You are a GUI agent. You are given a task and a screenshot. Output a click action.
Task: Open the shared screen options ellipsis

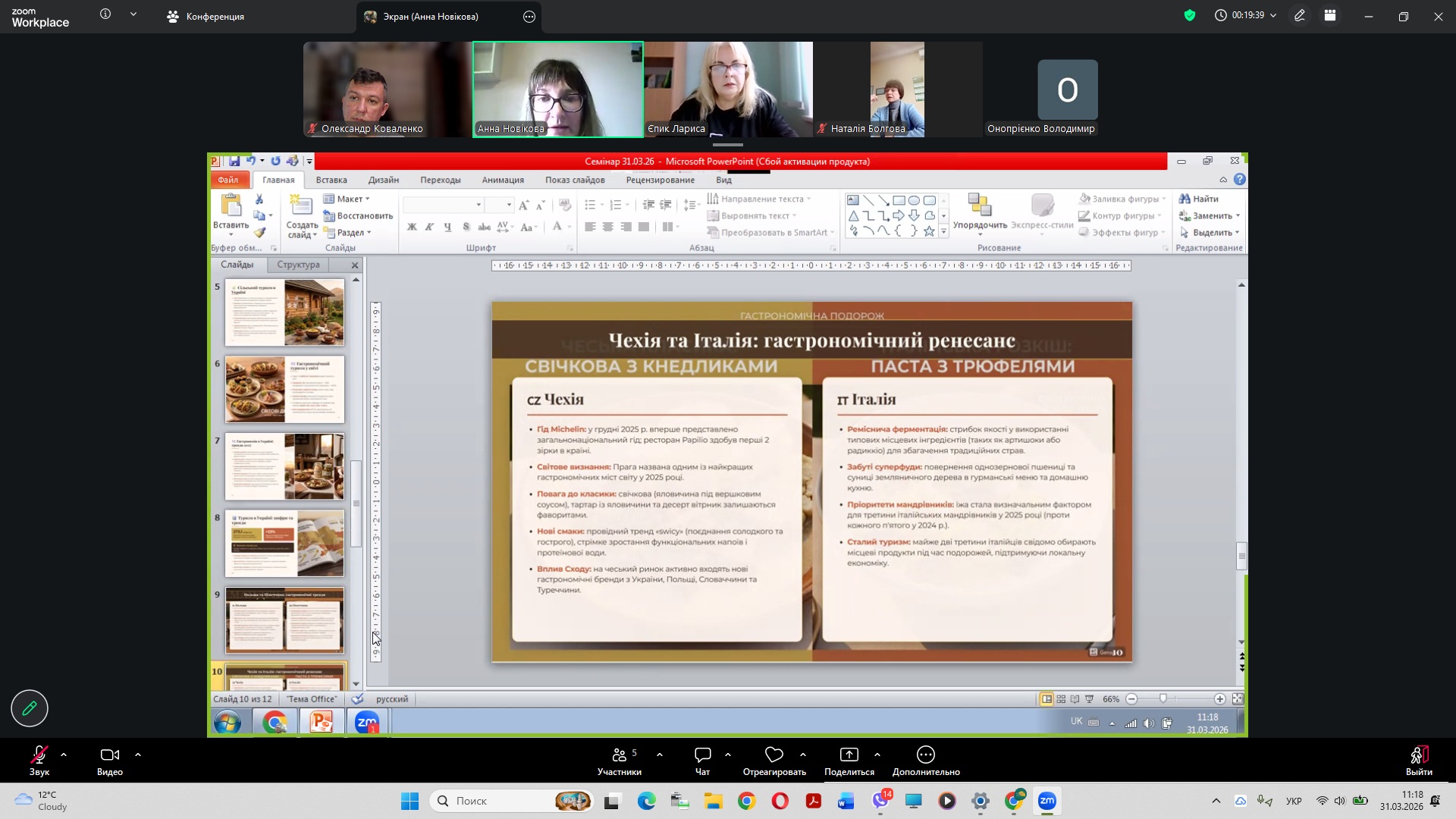pyautogui.click(x=529, y=17)
